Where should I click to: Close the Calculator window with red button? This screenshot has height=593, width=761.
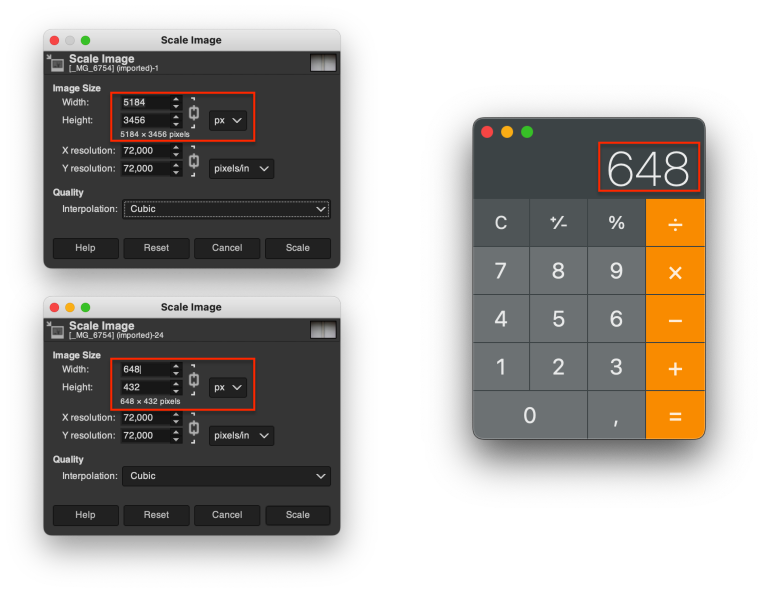point(487,132)
